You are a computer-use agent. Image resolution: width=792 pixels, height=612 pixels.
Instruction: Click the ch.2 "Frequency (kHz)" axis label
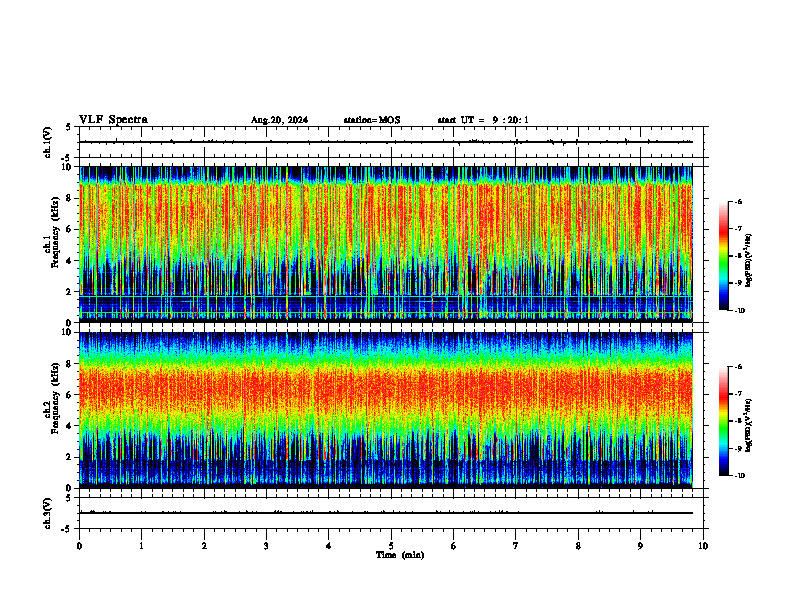55,398
